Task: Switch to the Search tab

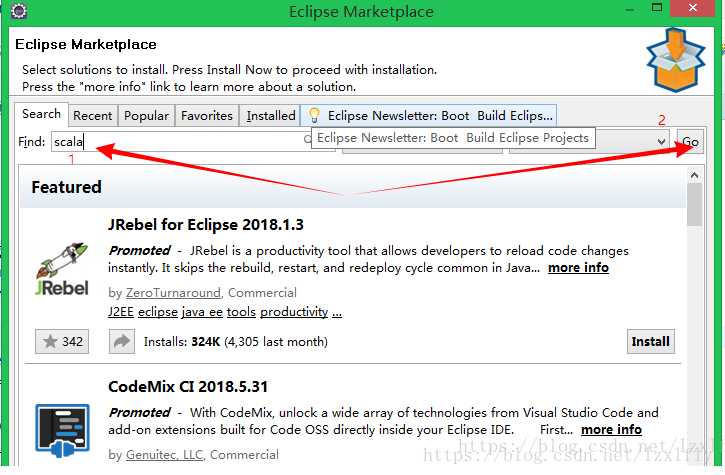Action: 41,114
